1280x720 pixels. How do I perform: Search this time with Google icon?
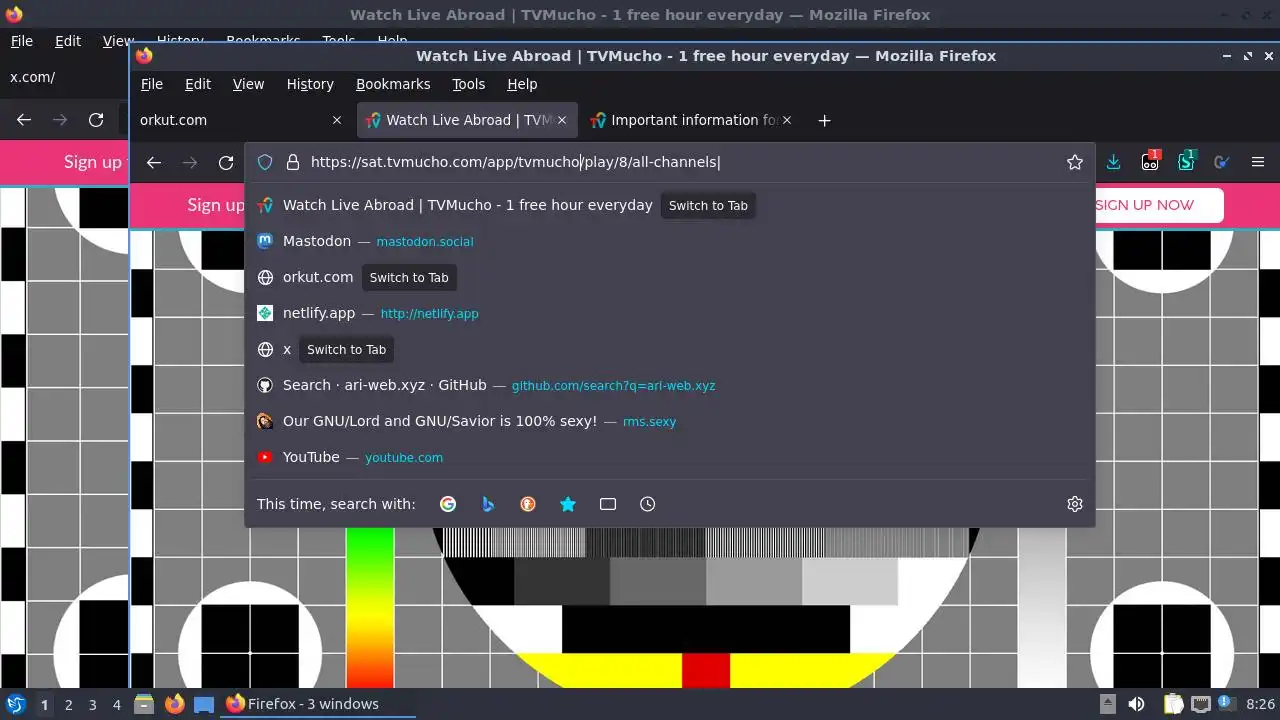(448, 504)
